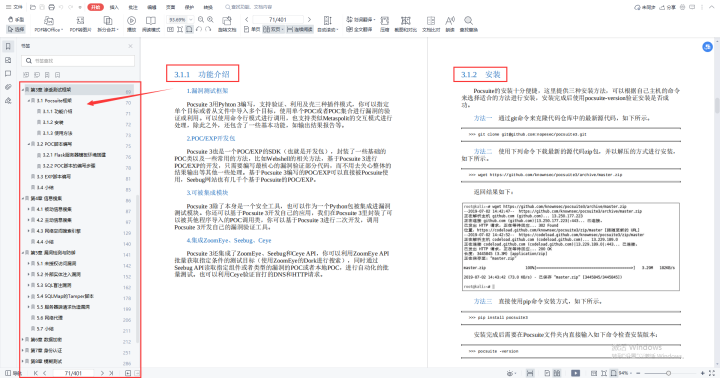Open the PDF转Office converter
This screenshot has width=720, height=378.
[x=48, y=24]
